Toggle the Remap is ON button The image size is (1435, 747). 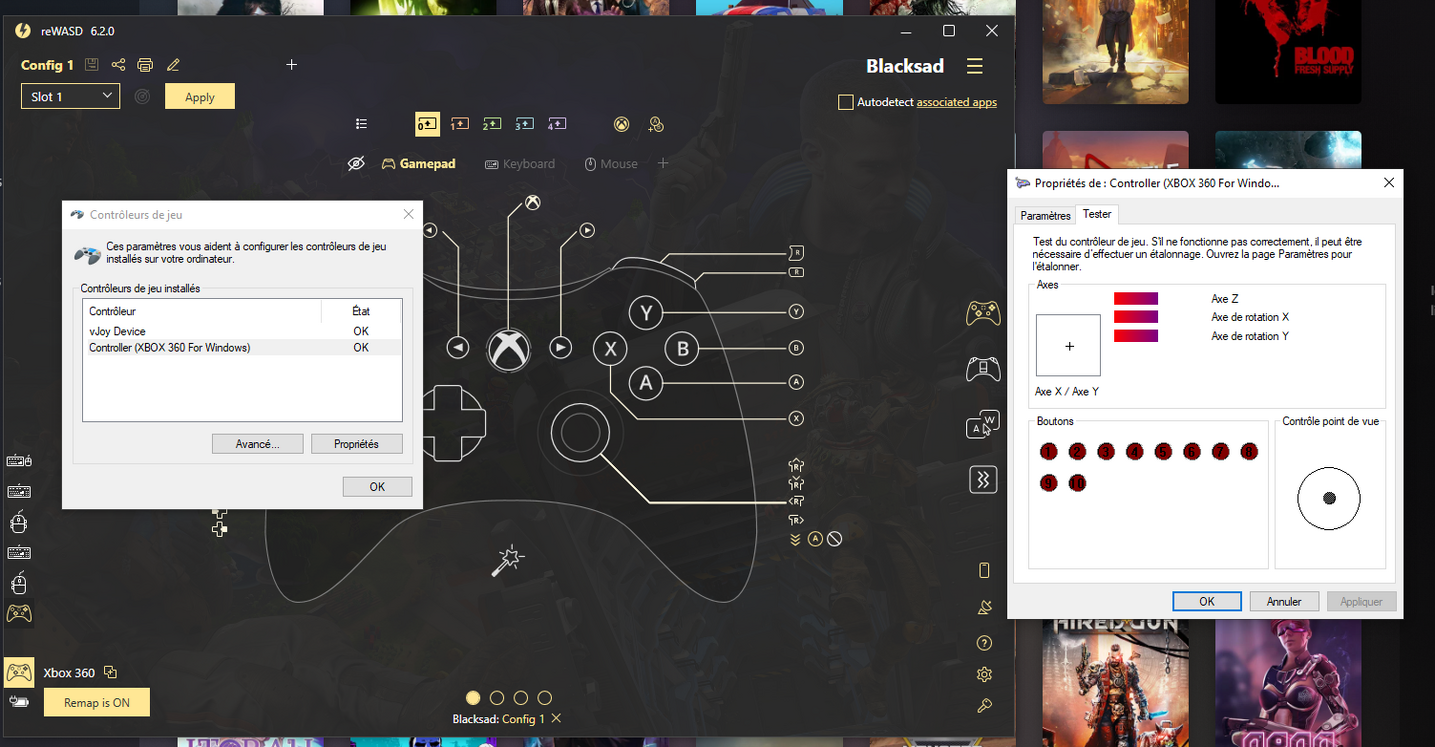(96, 703)
